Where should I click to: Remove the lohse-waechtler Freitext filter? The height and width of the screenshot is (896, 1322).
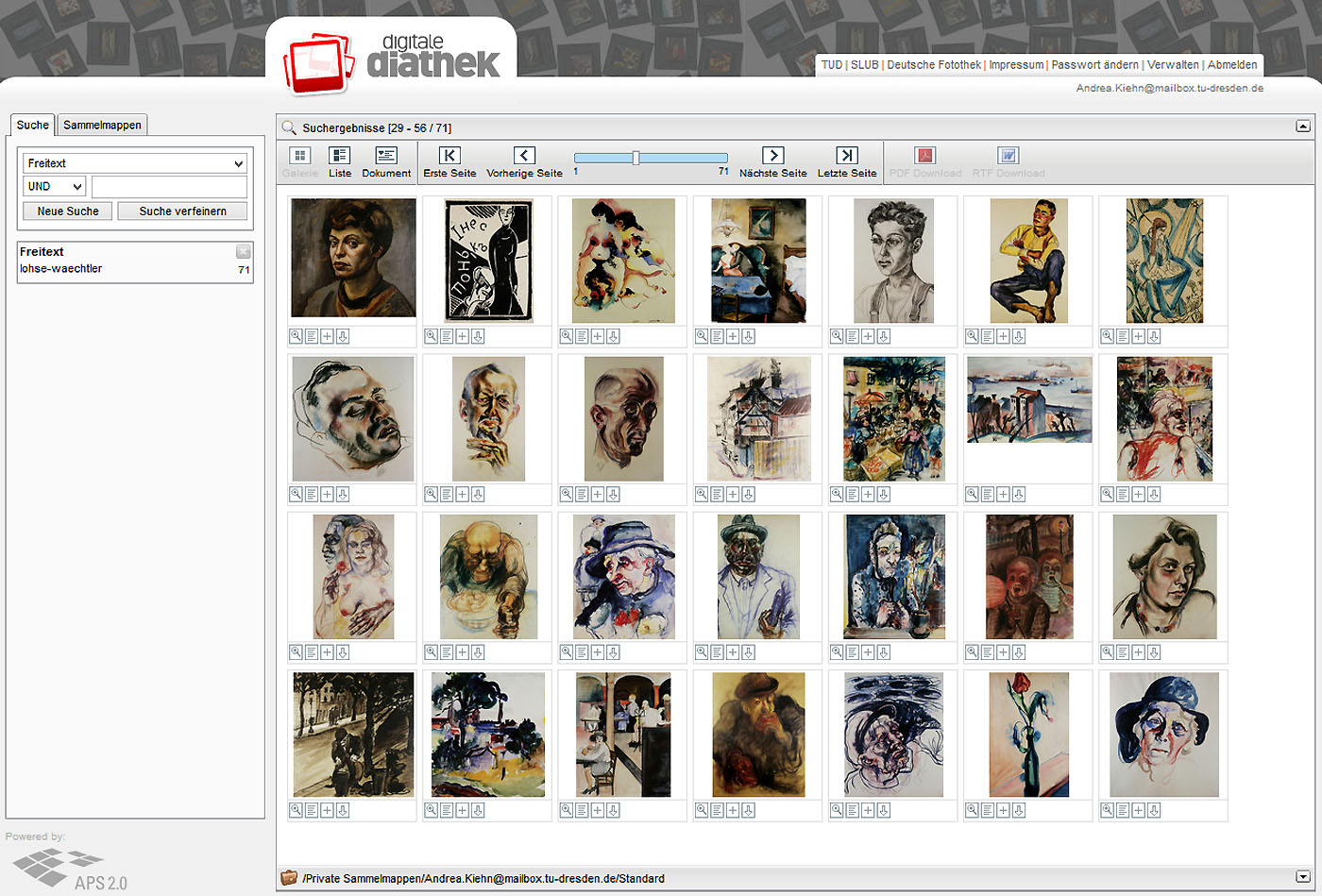click(x=244, y=251)
